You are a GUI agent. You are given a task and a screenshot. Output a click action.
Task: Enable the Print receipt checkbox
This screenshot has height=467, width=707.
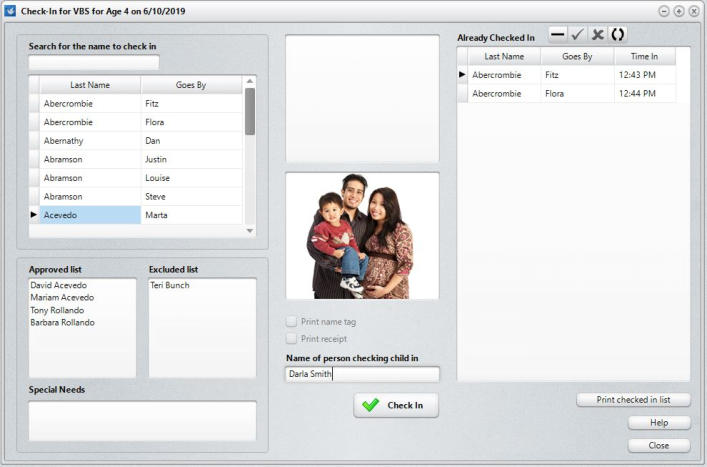tap(291, 339)
